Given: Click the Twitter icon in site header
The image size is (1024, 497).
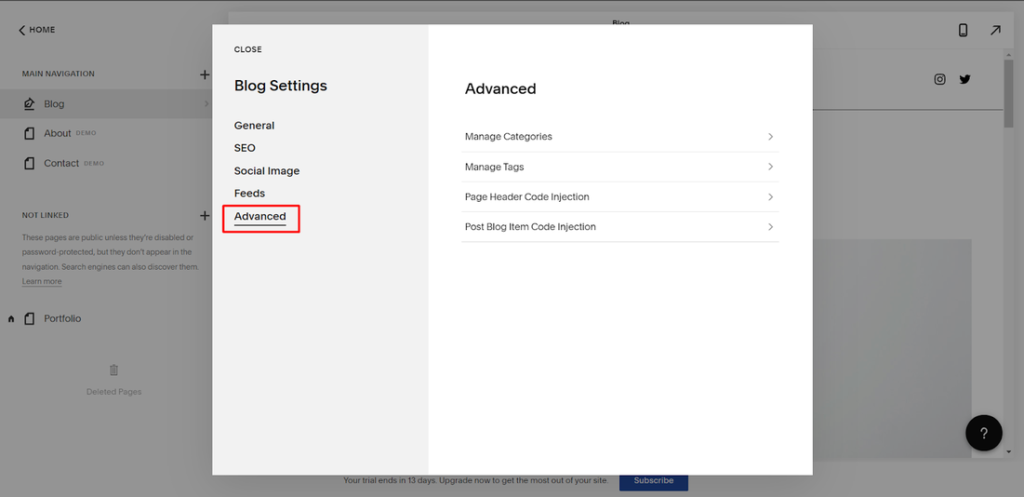Looking at the screenshot, I should tap(965, 79).
